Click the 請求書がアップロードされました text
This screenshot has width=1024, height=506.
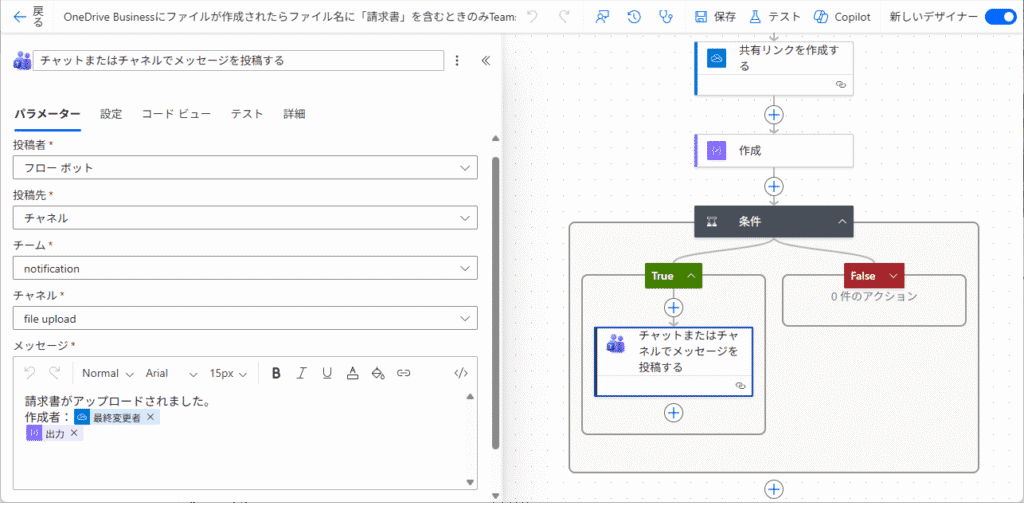tap(118, 401)
